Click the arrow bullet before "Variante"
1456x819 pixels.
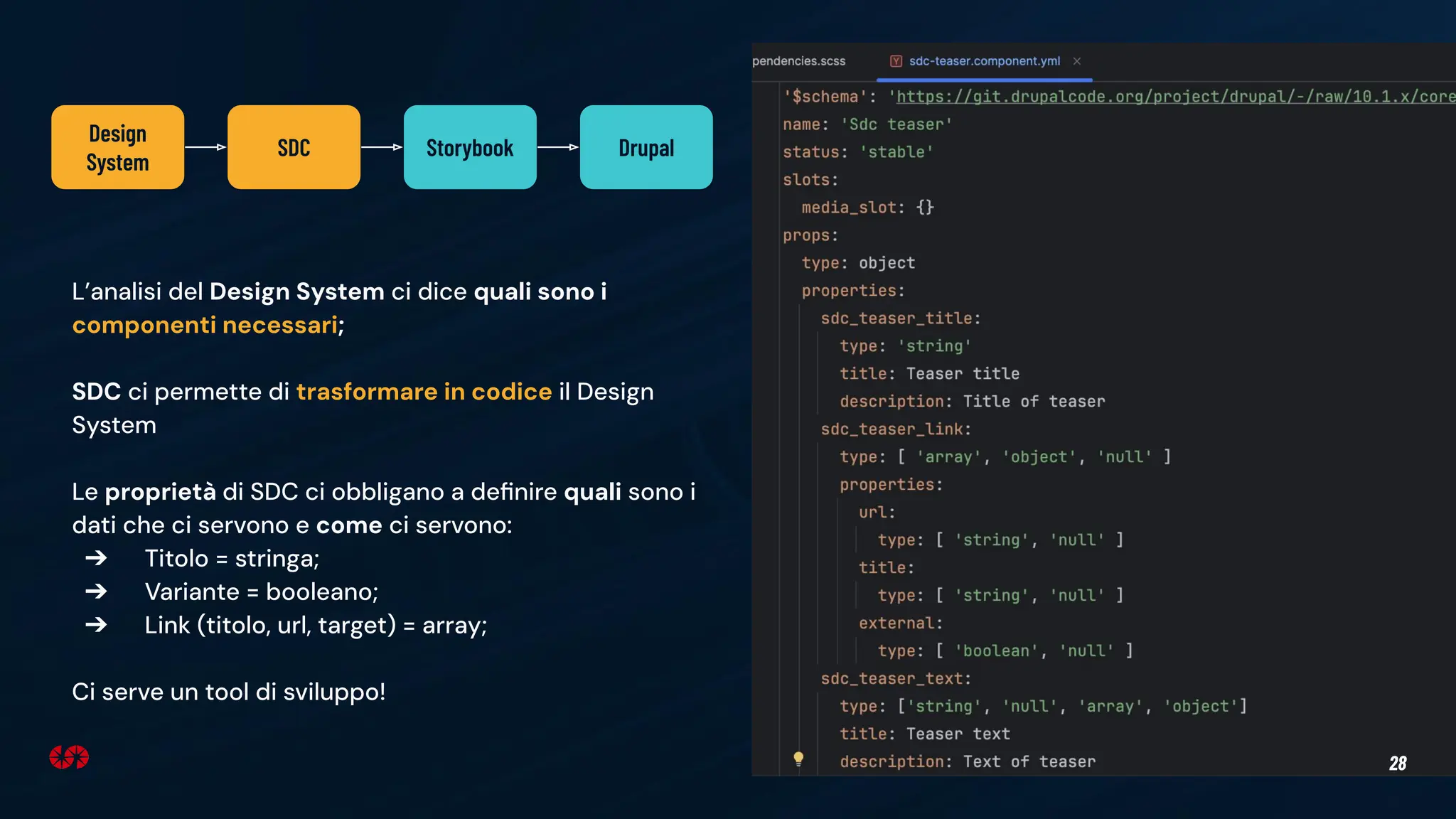pyautogui.click(x=96, y=591)
